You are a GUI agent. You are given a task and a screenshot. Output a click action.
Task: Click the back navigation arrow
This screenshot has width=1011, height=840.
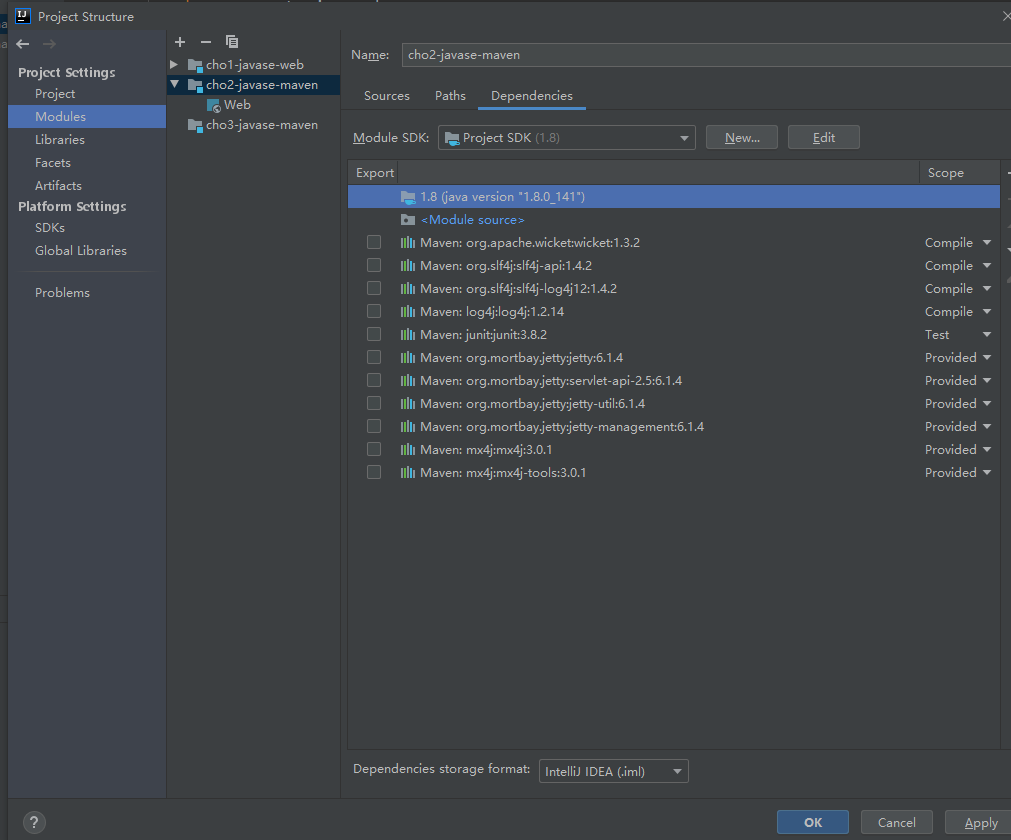click(x=23, y=44)
